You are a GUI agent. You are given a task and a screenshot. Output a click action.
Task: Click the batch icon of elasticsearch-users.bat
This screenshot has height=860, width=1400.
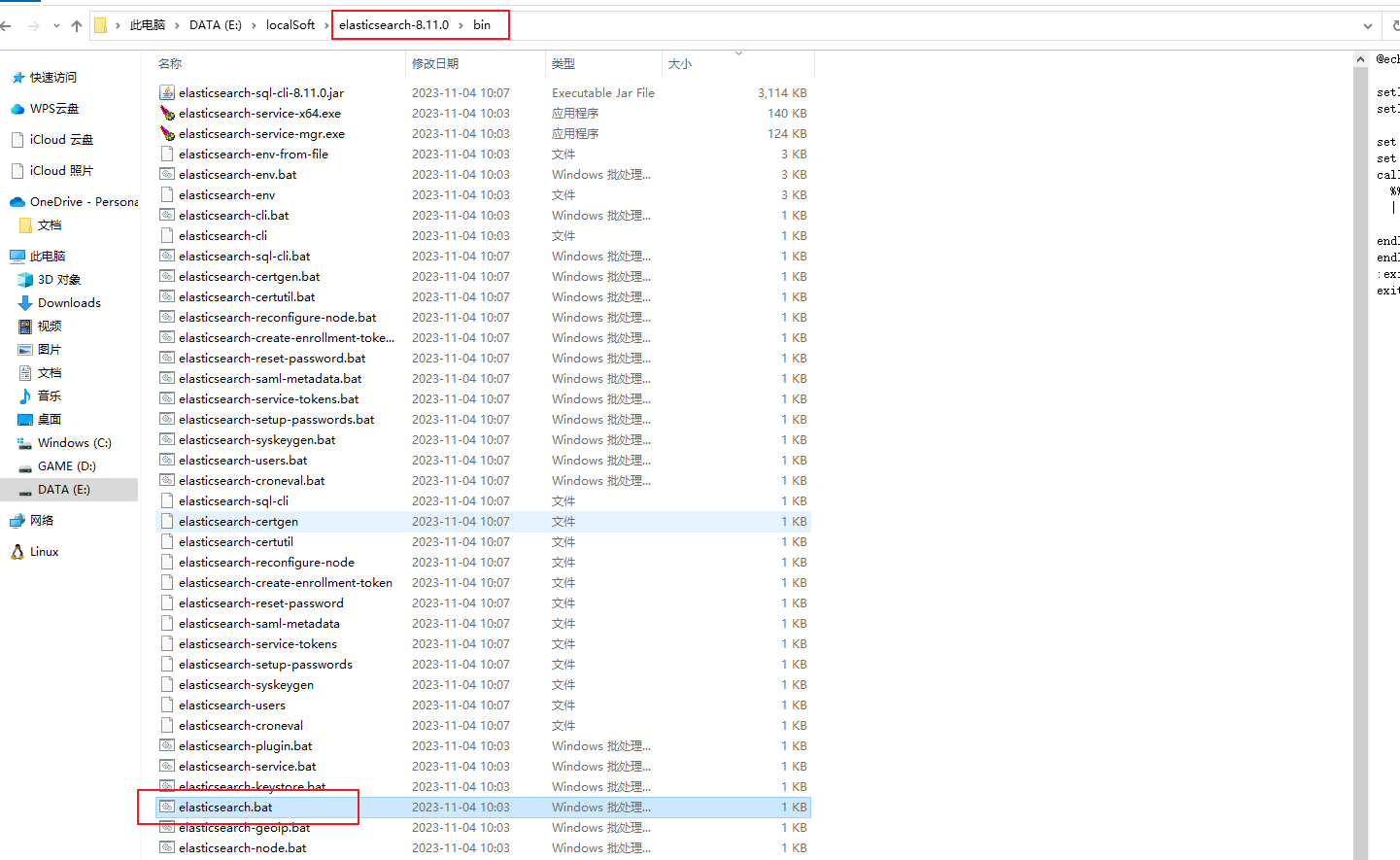(x=167, y=460)
